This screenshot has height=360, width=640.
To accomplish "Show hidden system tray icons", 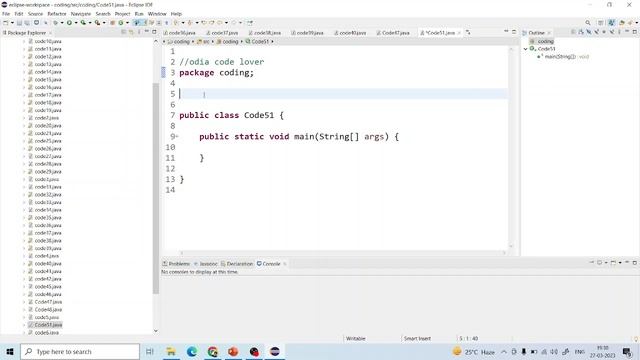I will point(504,351).
